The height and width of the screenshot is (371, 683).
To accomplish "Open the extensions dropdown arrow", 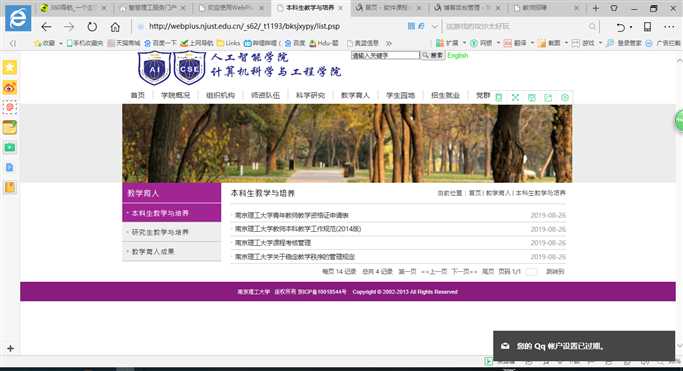I will click(464, 43).
